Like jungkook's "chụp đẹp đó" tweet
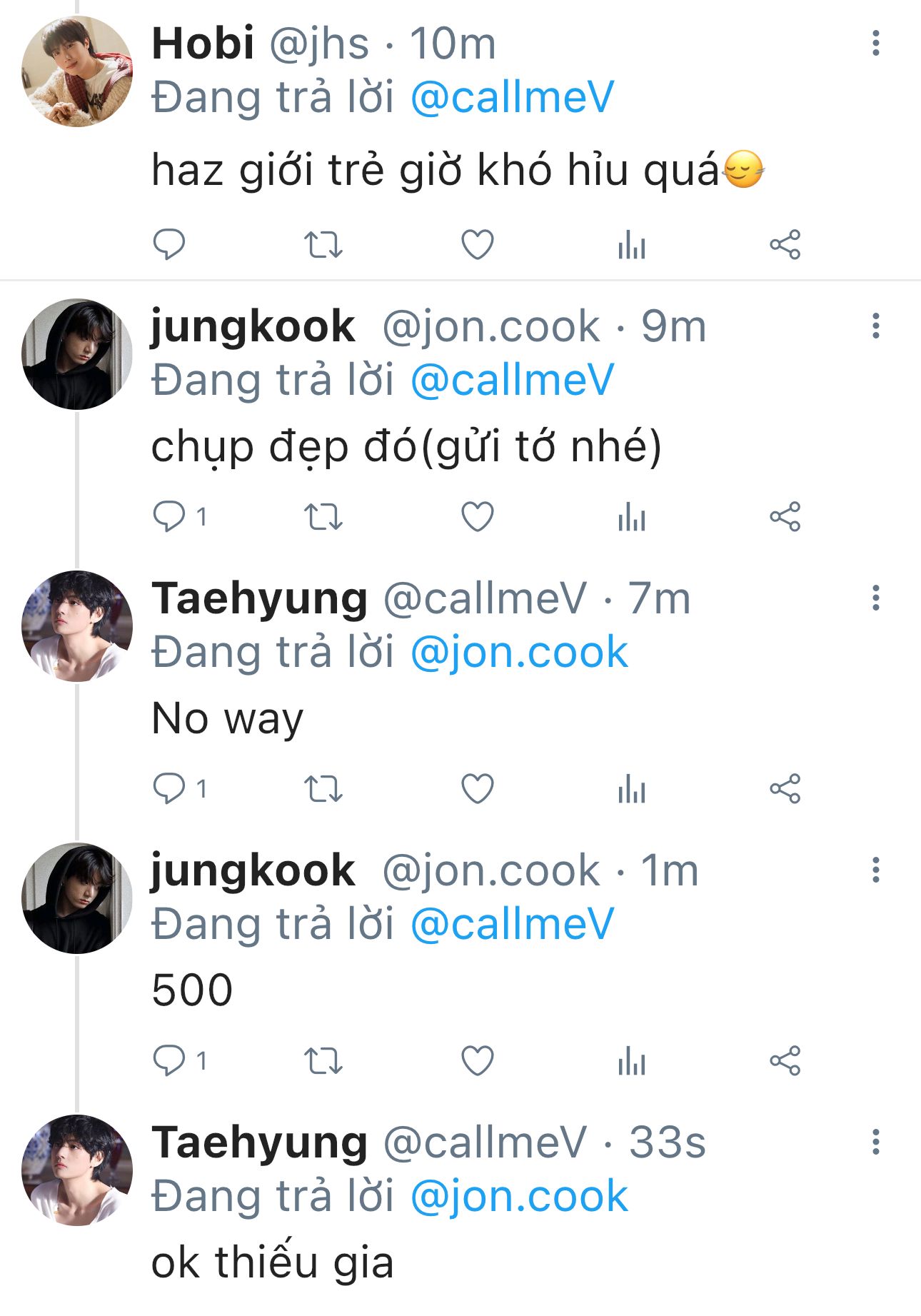Image resolution: width=921 pixels, height=1316 pixels. tap(477, 517)
